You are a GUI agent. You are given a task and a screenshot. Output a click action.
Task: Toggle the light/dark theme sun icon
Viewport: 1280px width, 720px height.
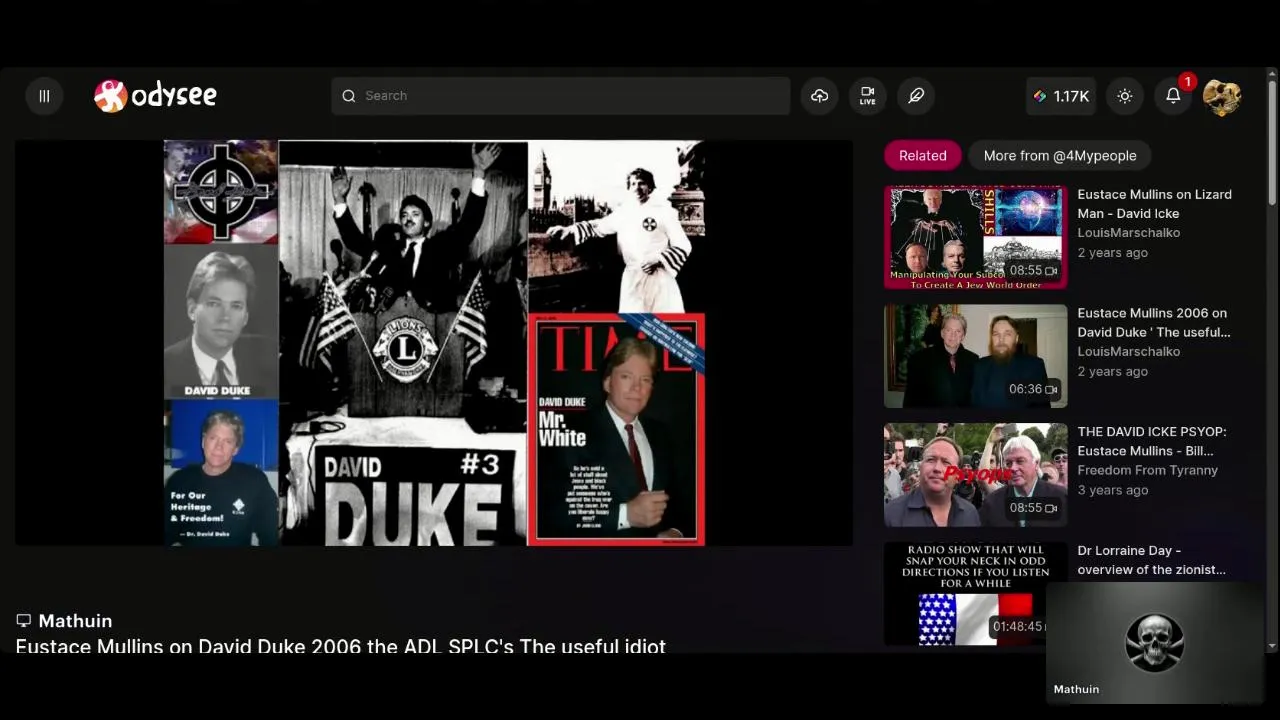[1125, 96]
